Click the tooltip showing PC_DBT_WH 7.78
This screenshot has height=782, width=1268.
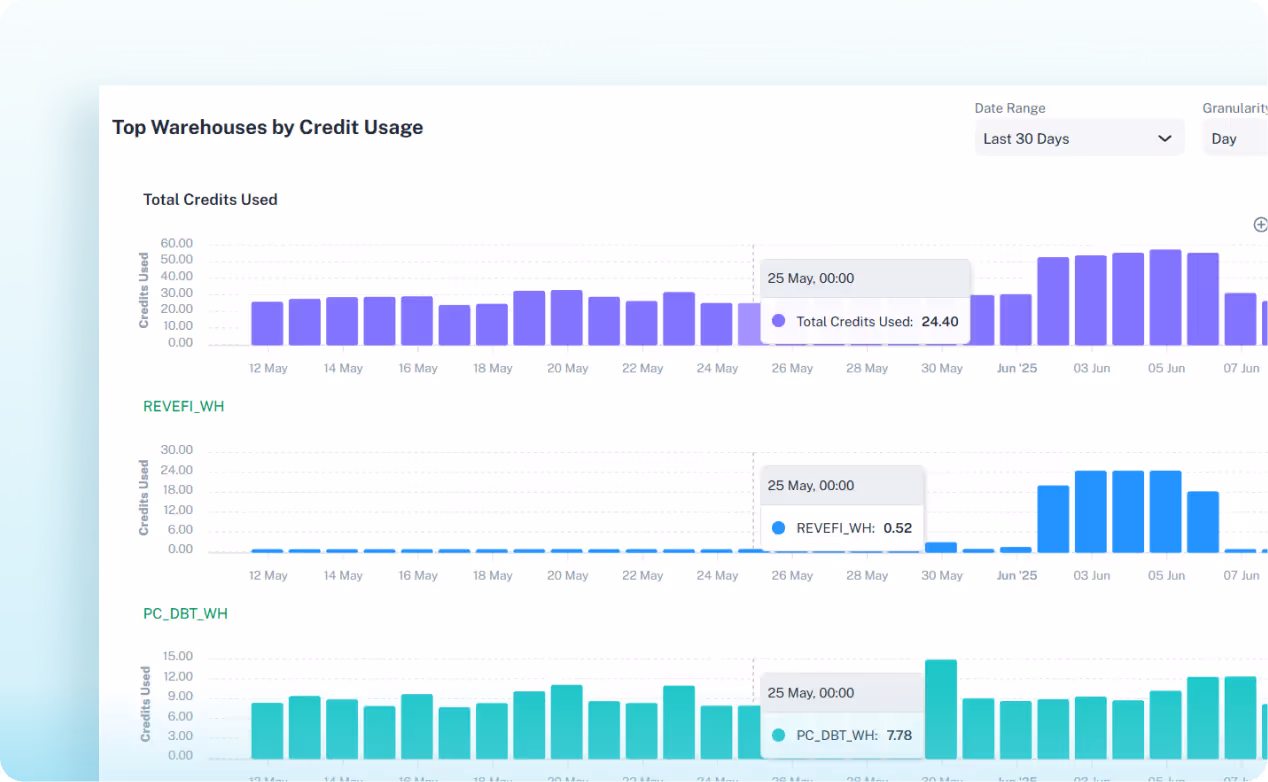click(842, 714)
